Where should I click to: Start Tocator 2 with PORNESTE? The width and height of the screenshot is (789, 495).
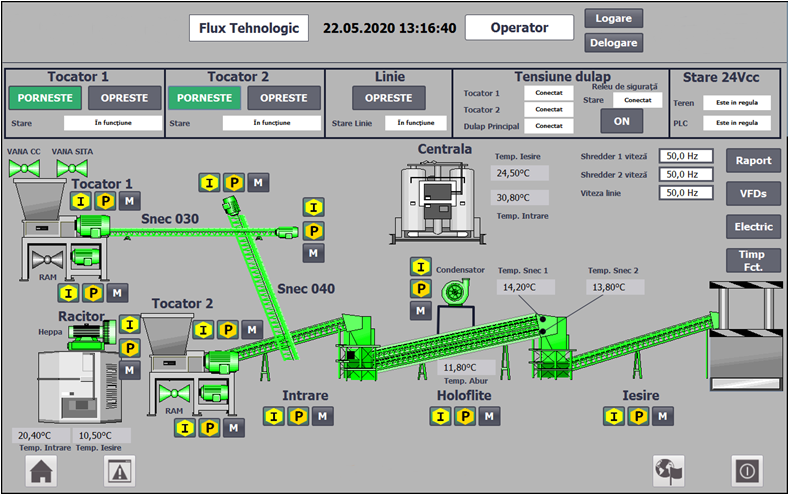click(x=204, y=98)
